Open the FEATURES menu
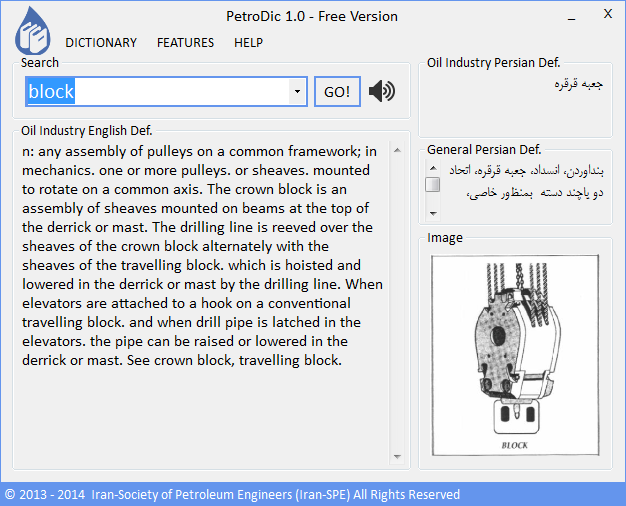This screenshot has width=626, height=506. pyautogui.click(x=185, y=43)
